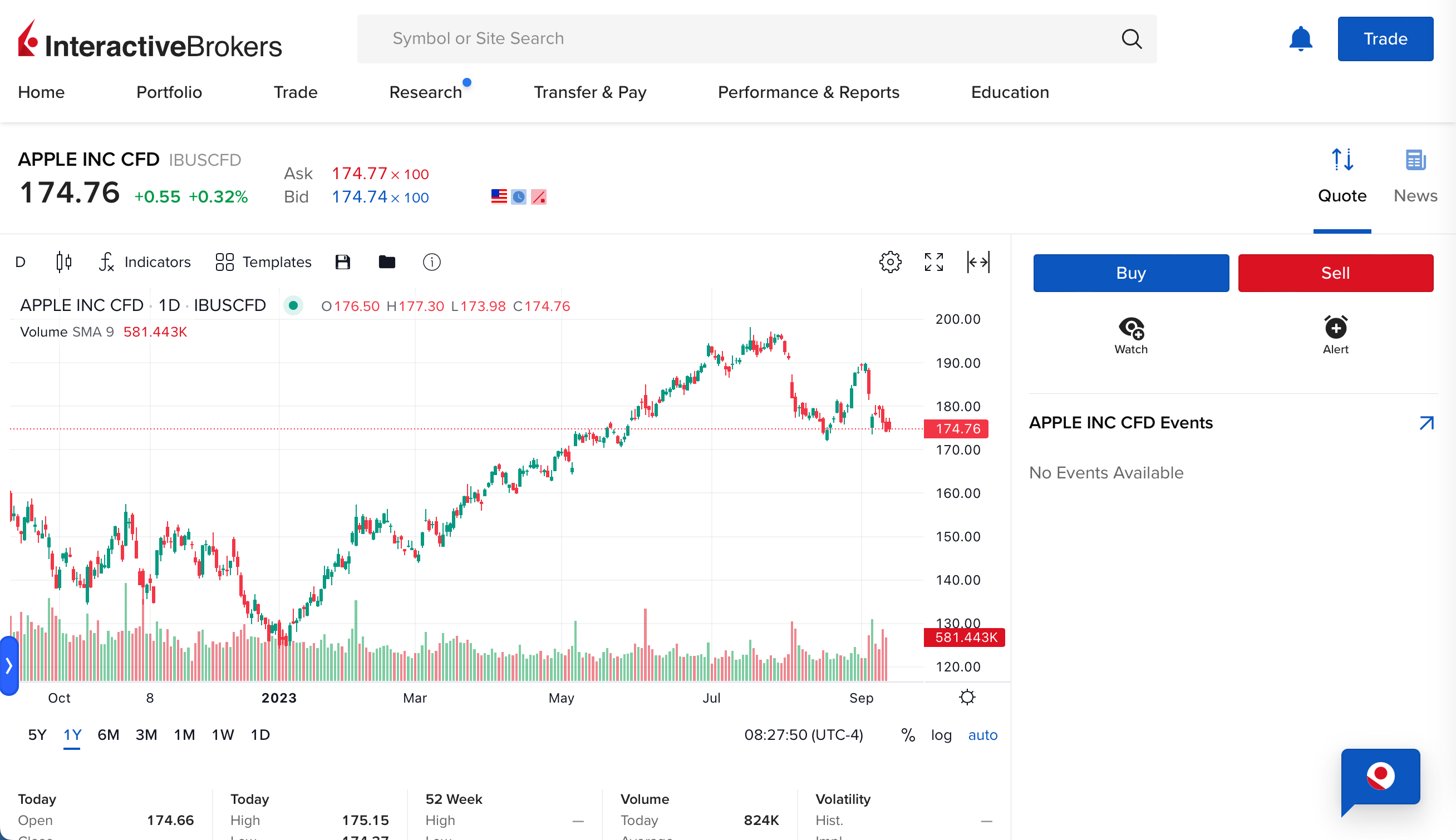Click the search magnifier icon

tap(1131, 38)
